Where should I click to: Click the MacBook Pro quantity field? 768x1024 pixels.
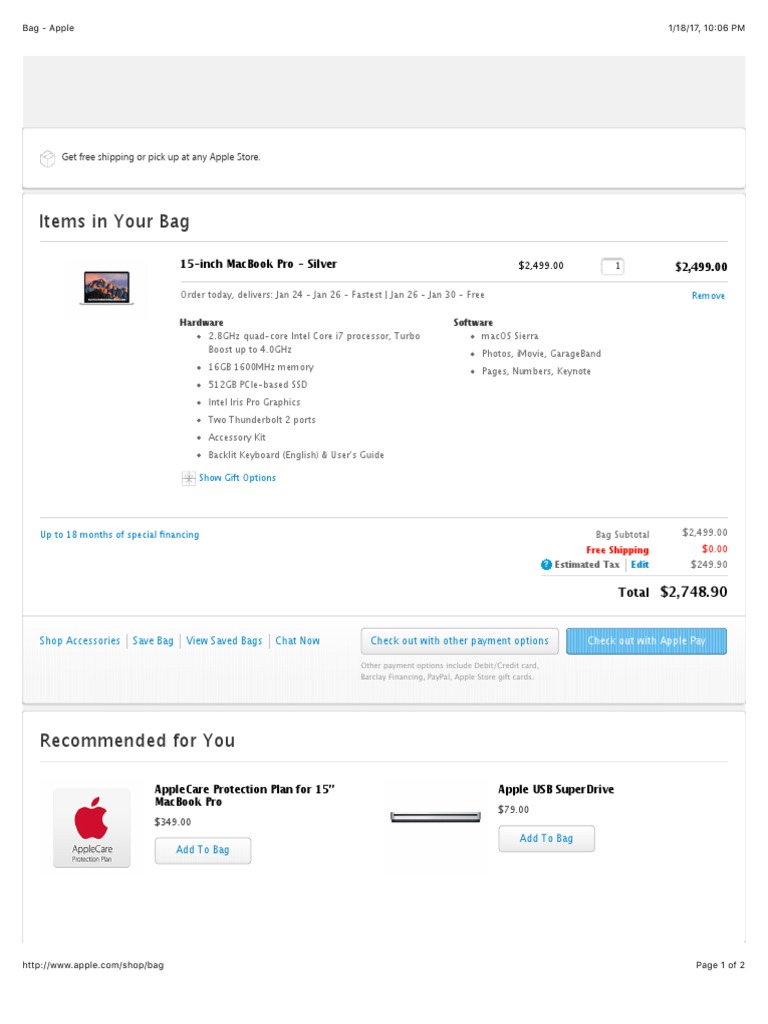[x=612, y=266]
